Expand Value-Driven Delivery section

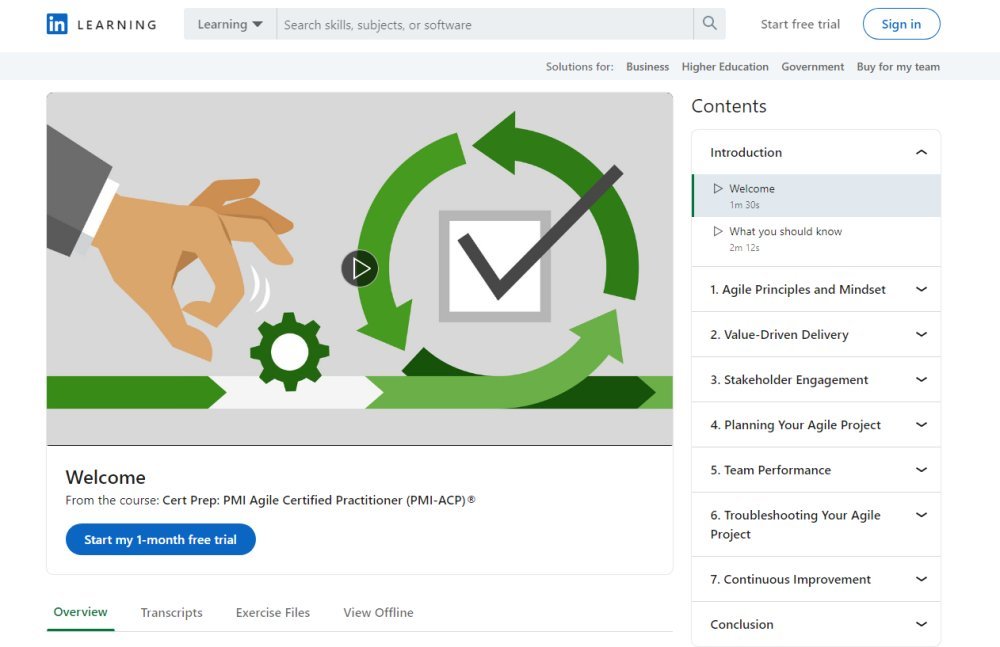[x=816, y=334]
